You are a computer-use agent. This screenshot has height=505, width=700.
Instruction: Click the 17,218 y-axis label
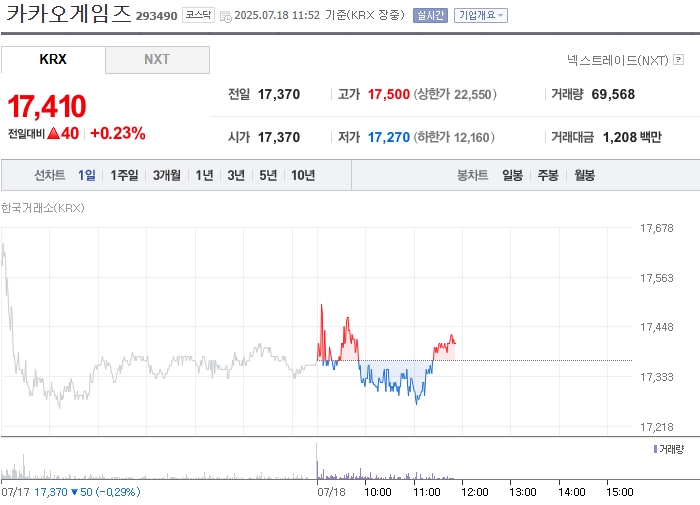[x=656, y=427]
